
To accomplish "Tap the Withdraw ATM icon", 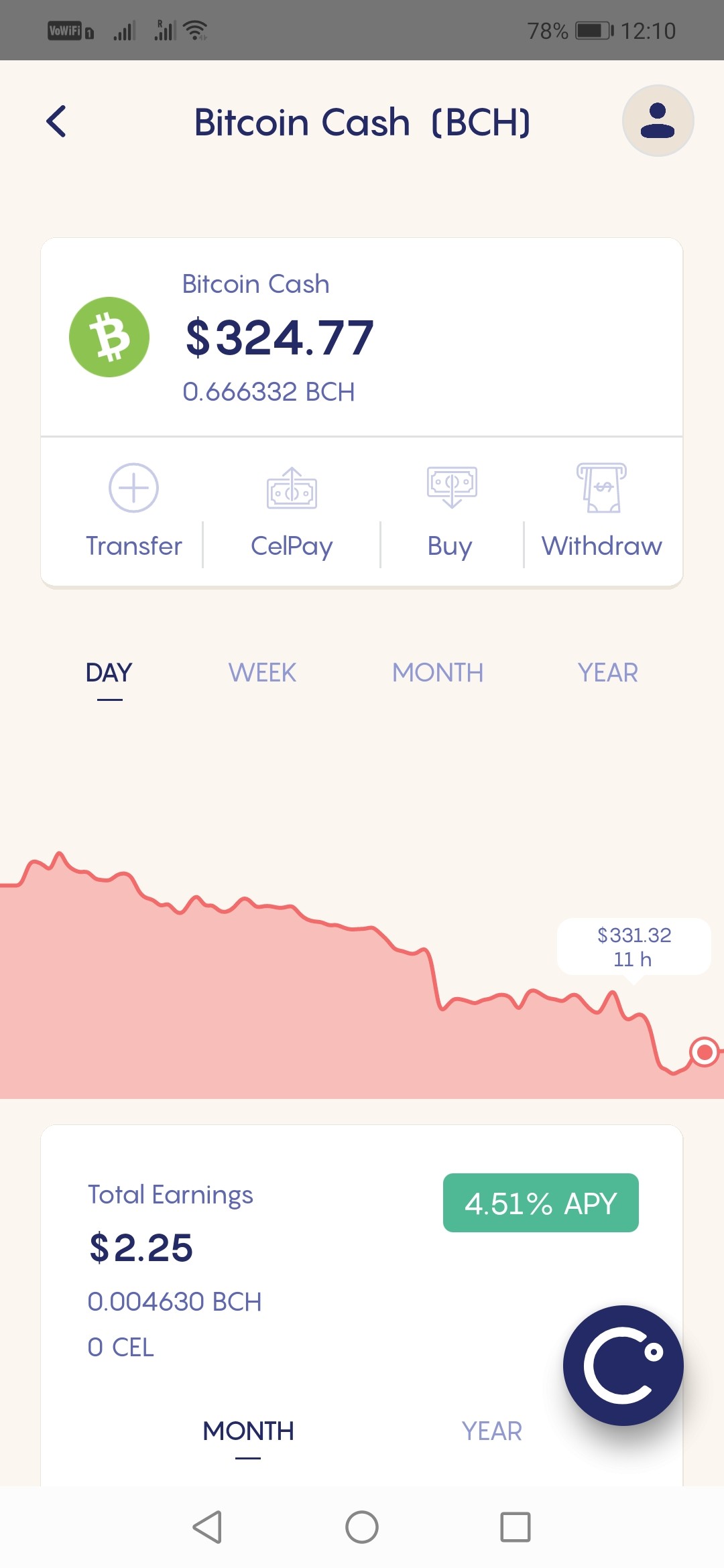I will 601,488.
